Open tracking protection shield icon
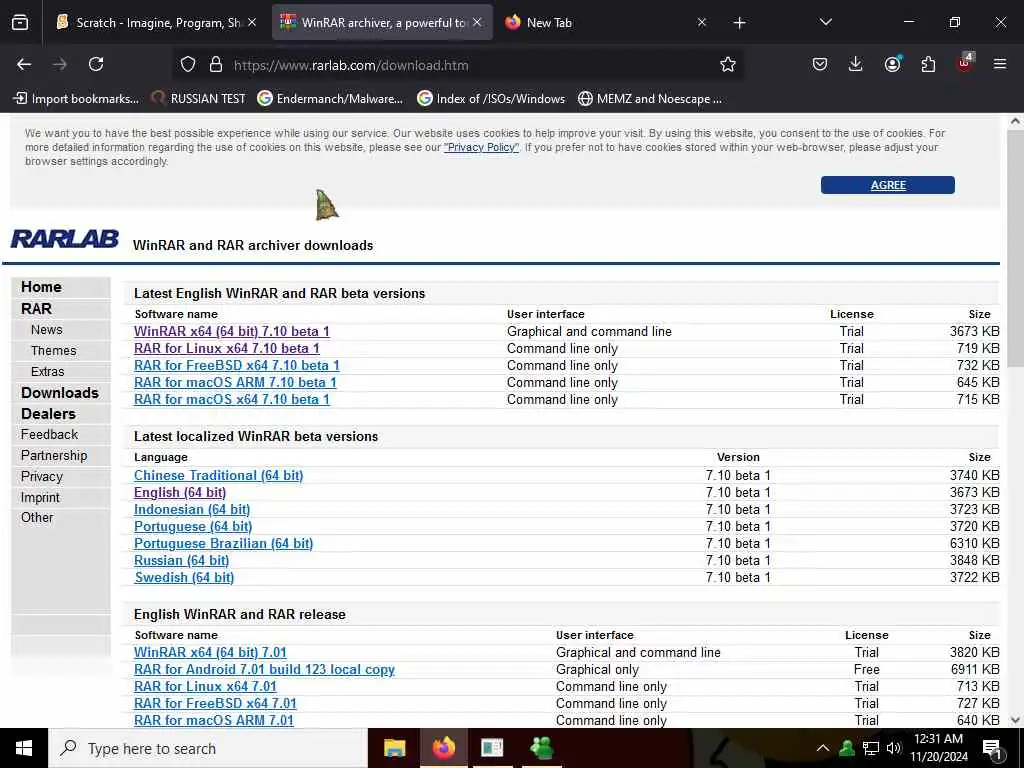1024x768 pixels. 188,65
